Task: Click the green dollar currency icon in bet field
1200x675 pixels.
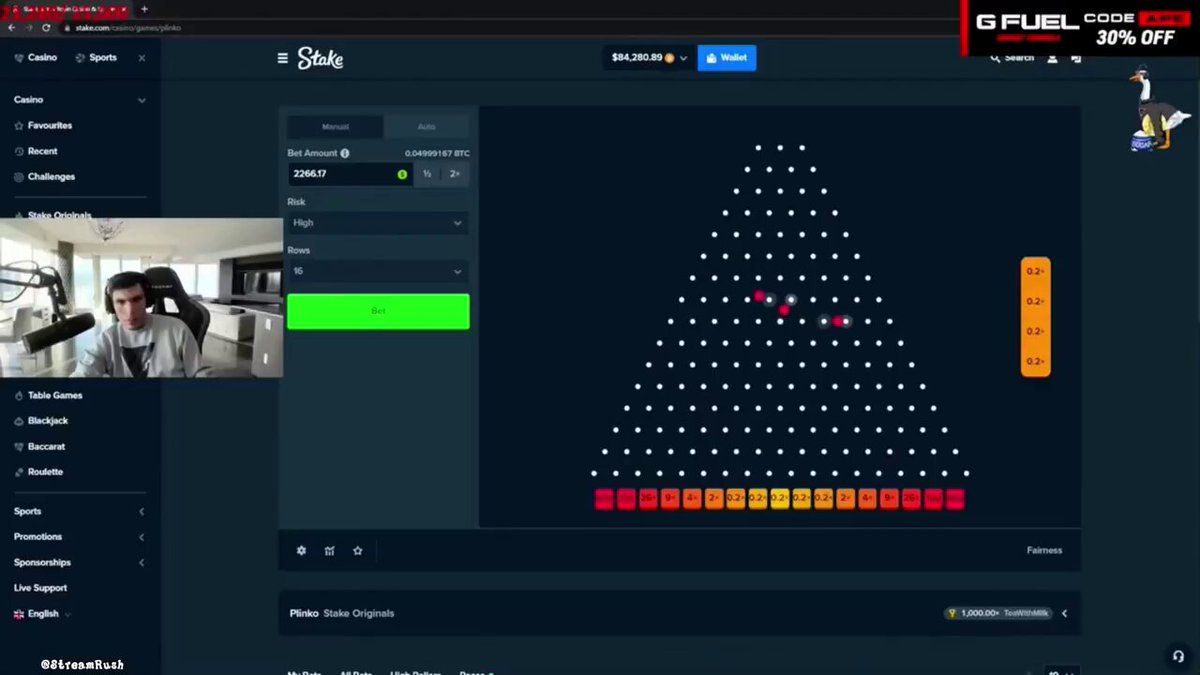Action: tap(402, 174)
